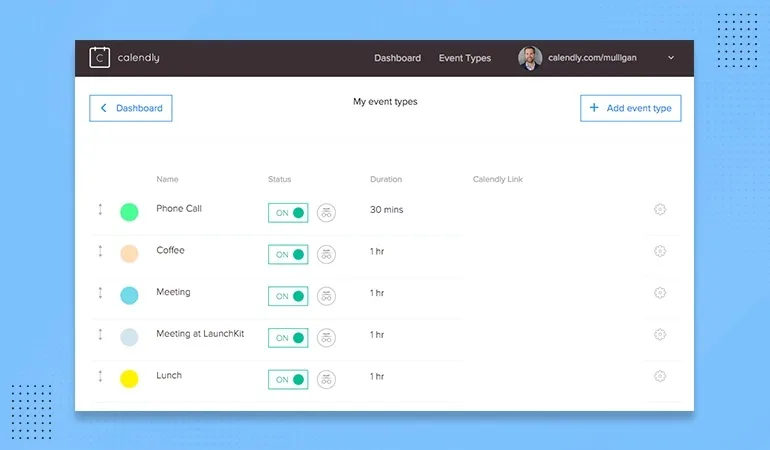Open settings gear for Lunch event

660,376
